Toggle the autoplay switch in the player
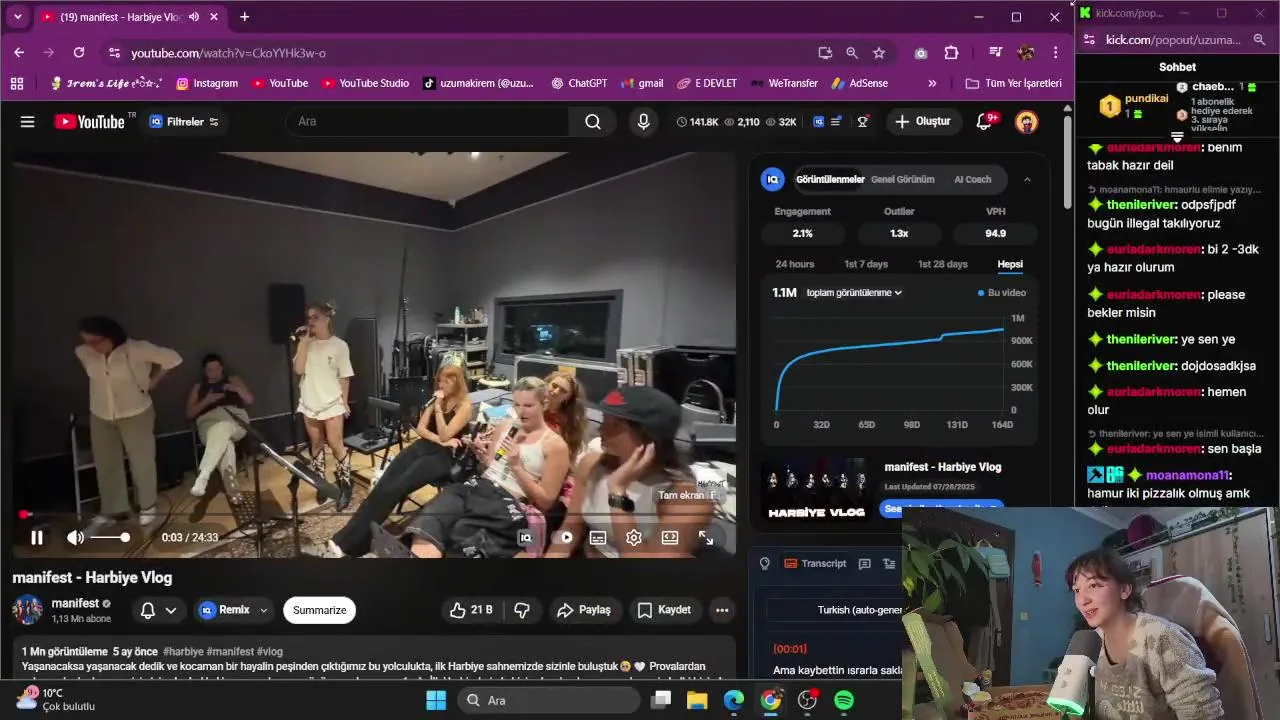 click(565, 538)
